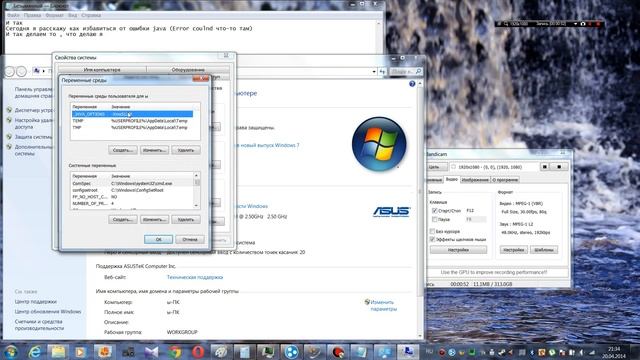Open Центр обновления Windows link
The image size is (640, 360).
[48, 311]
